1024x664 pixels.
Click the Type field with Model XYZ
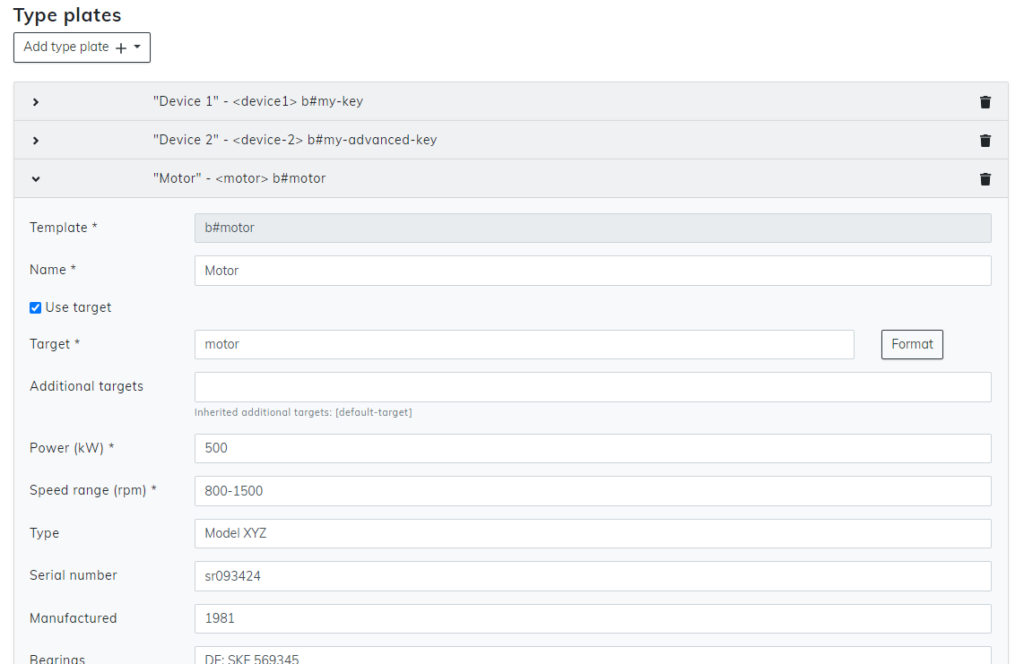592,533
